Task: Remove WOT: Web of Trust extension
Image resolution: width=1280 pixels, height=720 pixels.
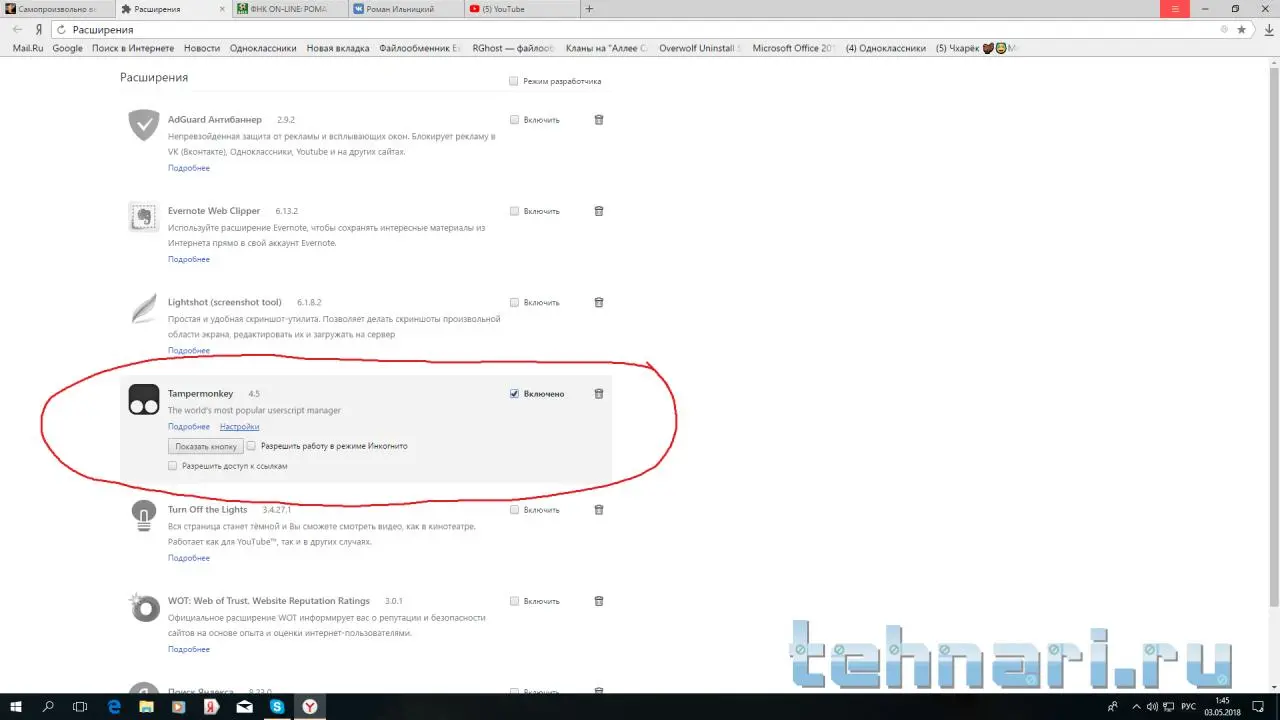Action: point(599,601)
